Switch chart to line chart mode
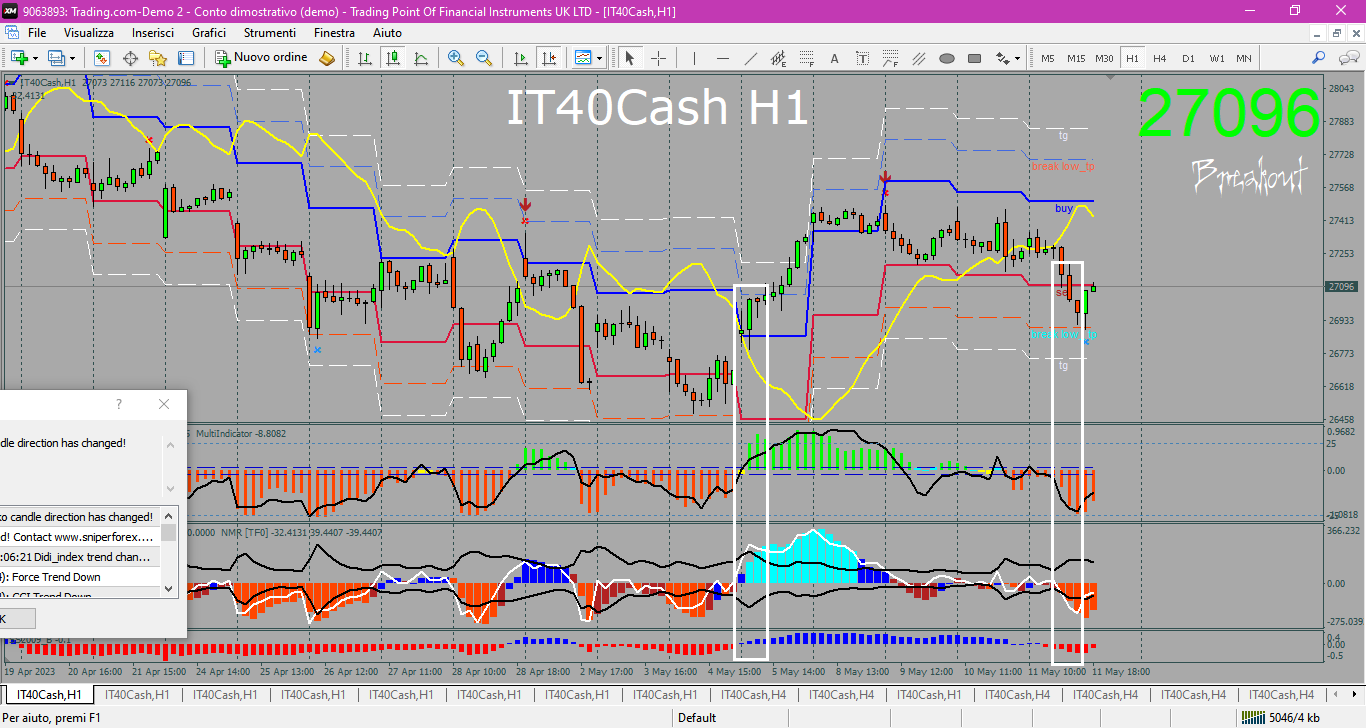Image resolution: width=1366 pixels, height=728 pixels. point(421,58)
